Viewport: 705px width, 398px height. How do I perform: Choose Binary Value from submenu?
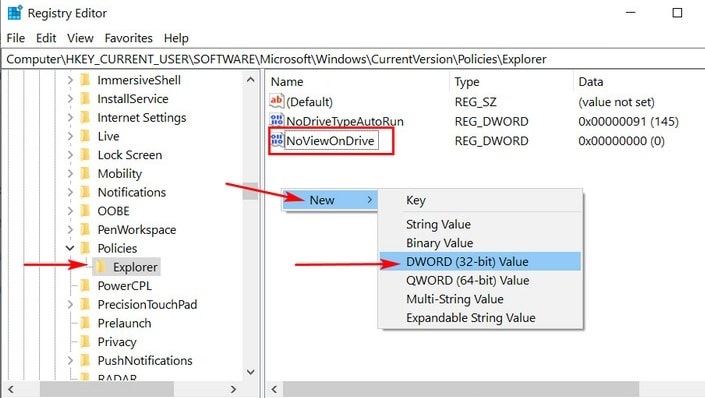pyautogui.click(x=480, y=243)
